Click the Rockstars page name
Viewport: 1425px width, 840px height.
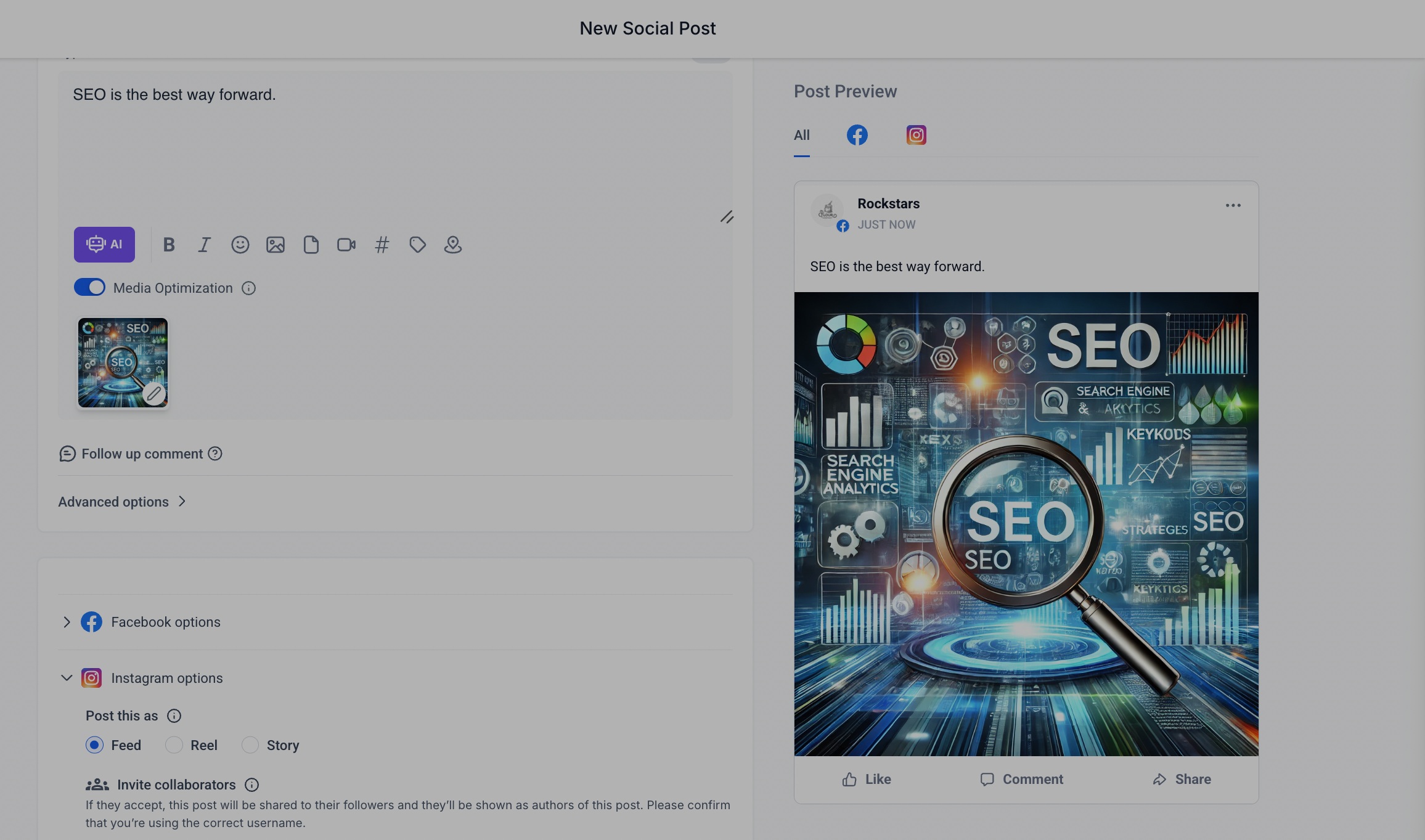point(888,203)
